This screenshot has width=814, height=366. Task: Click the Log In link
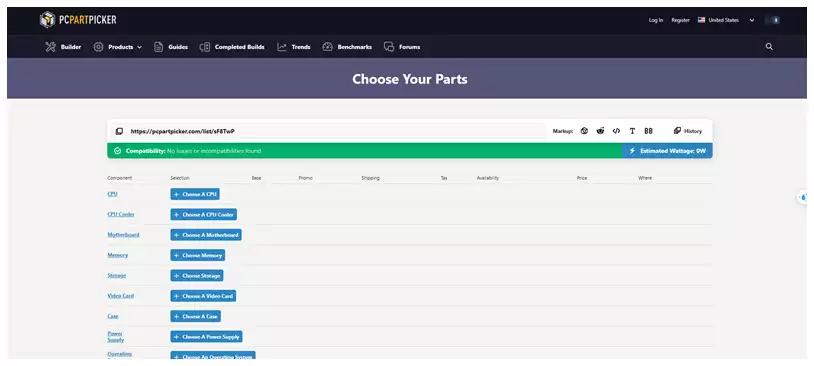click(x=656, y=20)
